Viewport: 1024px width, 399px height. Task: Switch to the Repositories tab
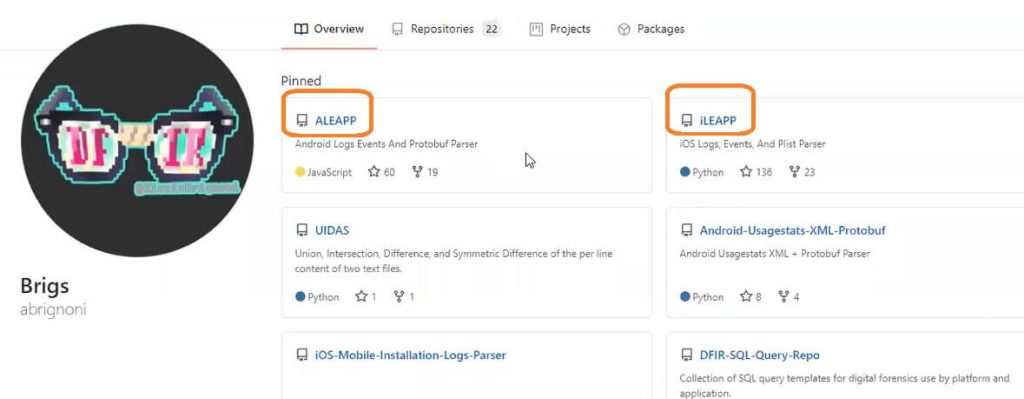tap(446, 29)
